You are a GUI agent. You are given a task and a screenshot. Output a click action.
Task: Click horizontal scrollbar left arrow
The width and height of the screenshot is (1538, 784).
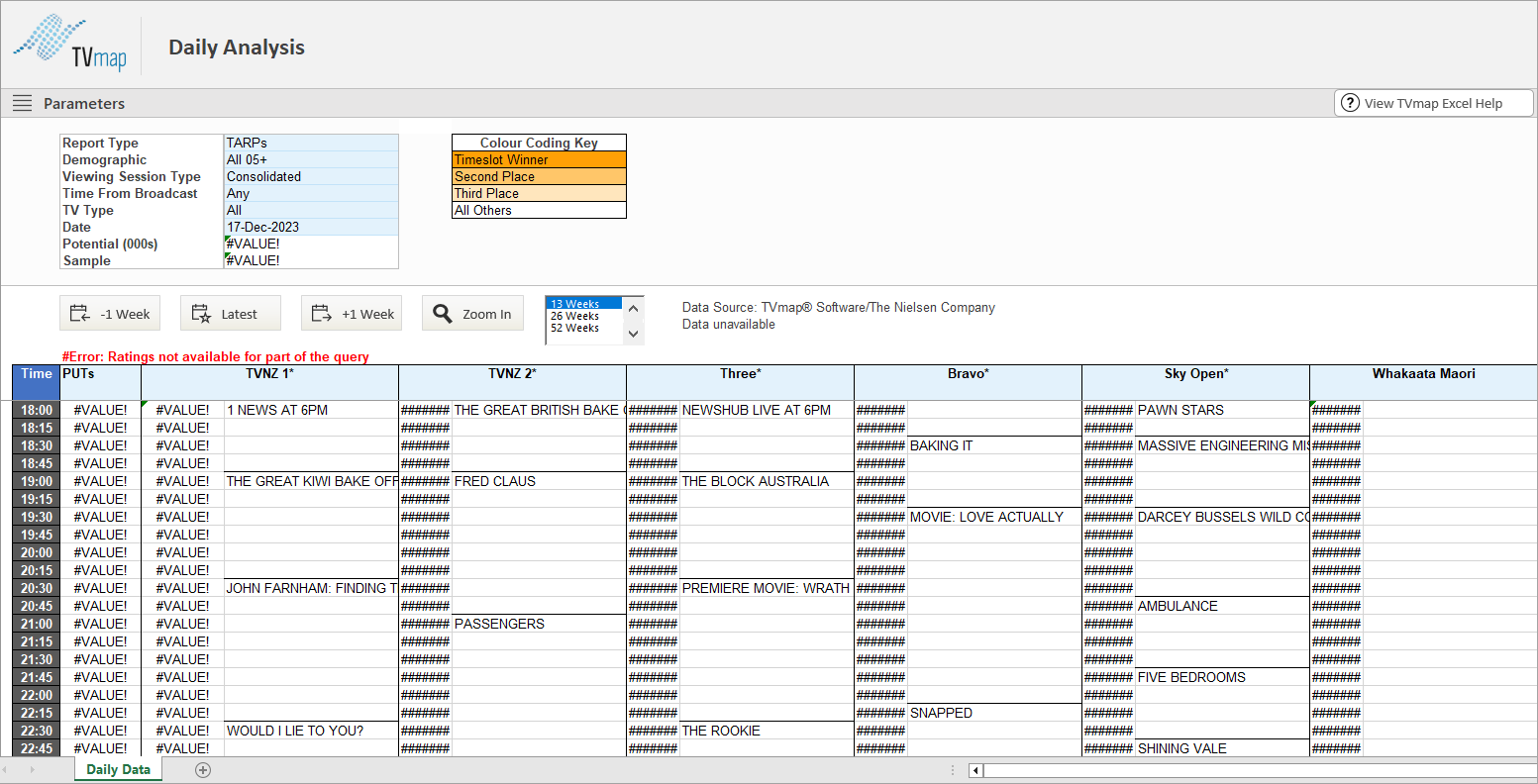tap(975, 770)
